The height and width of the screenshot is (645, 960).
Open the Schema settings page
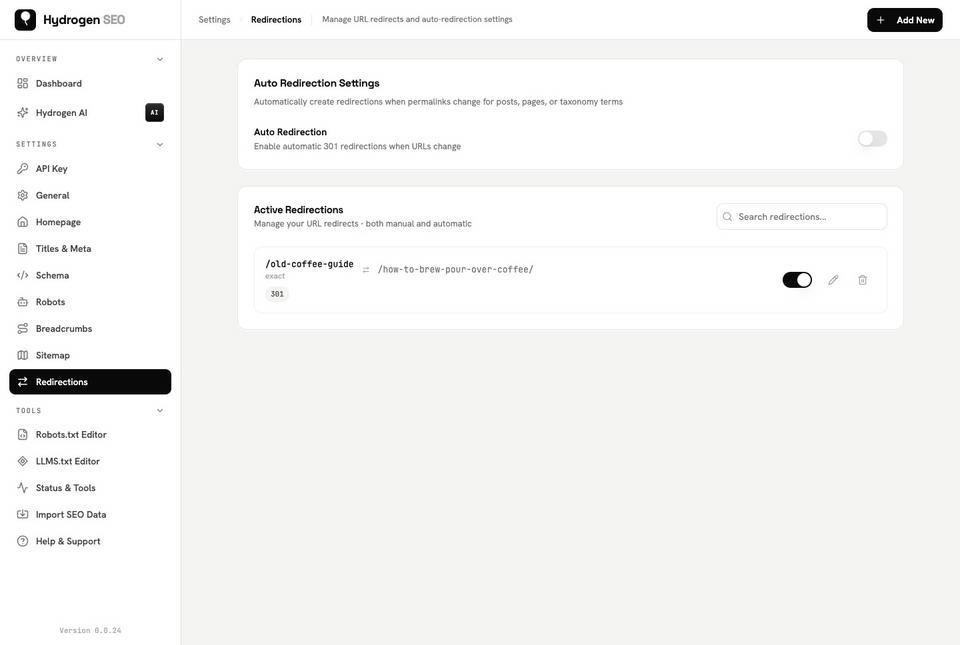(x=90, y=275)
